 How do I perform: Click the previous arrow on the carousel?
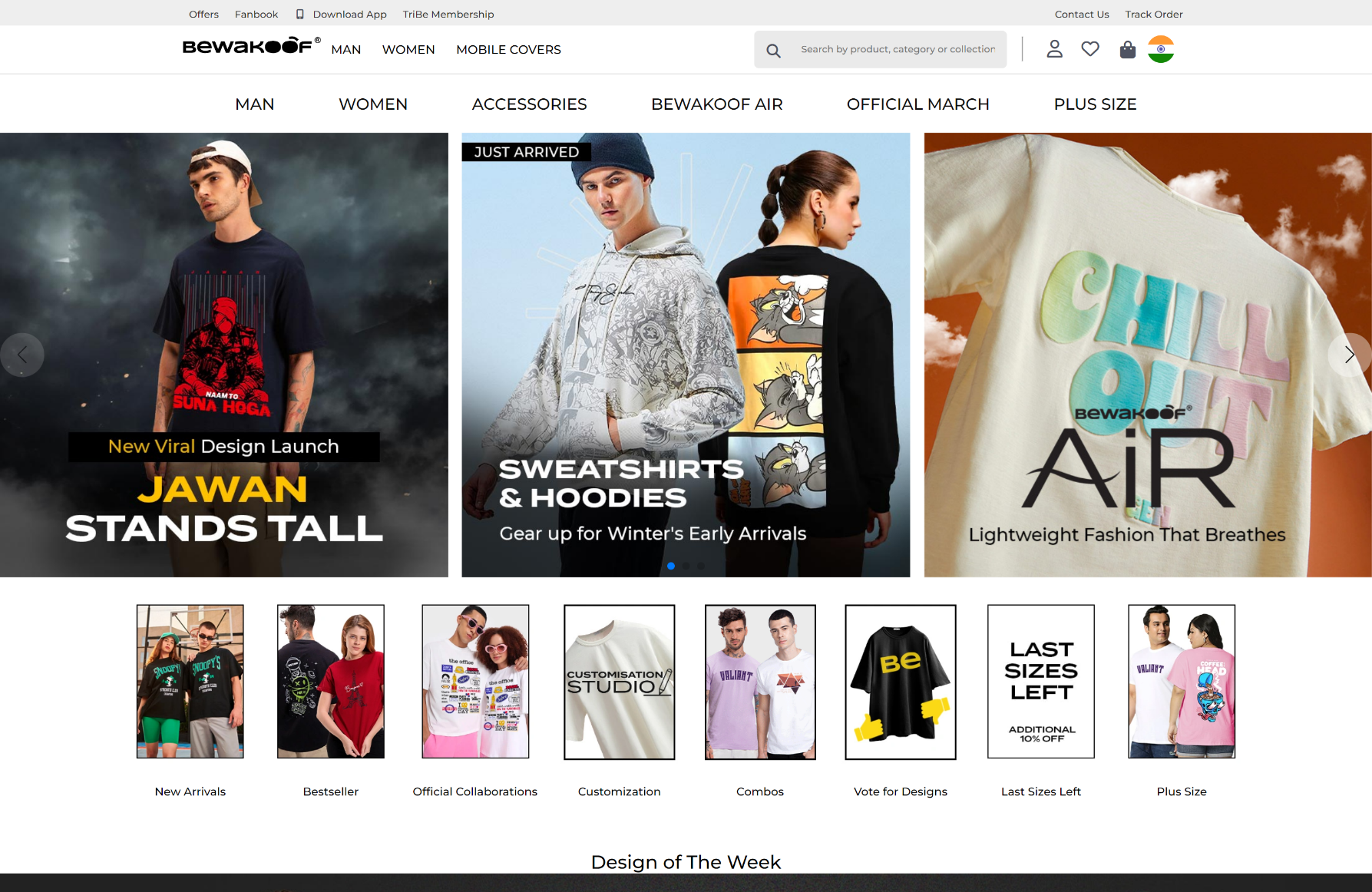coord(22,354)
